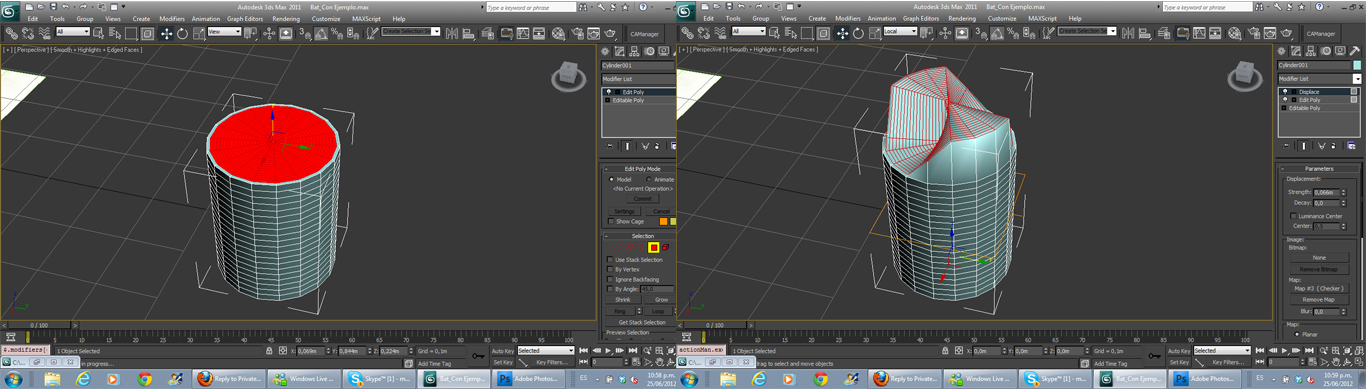Viewport: 1366px width, 389px height.
Task: Open Local coordinate system dropdown in right window
Action: coord(900,32)
